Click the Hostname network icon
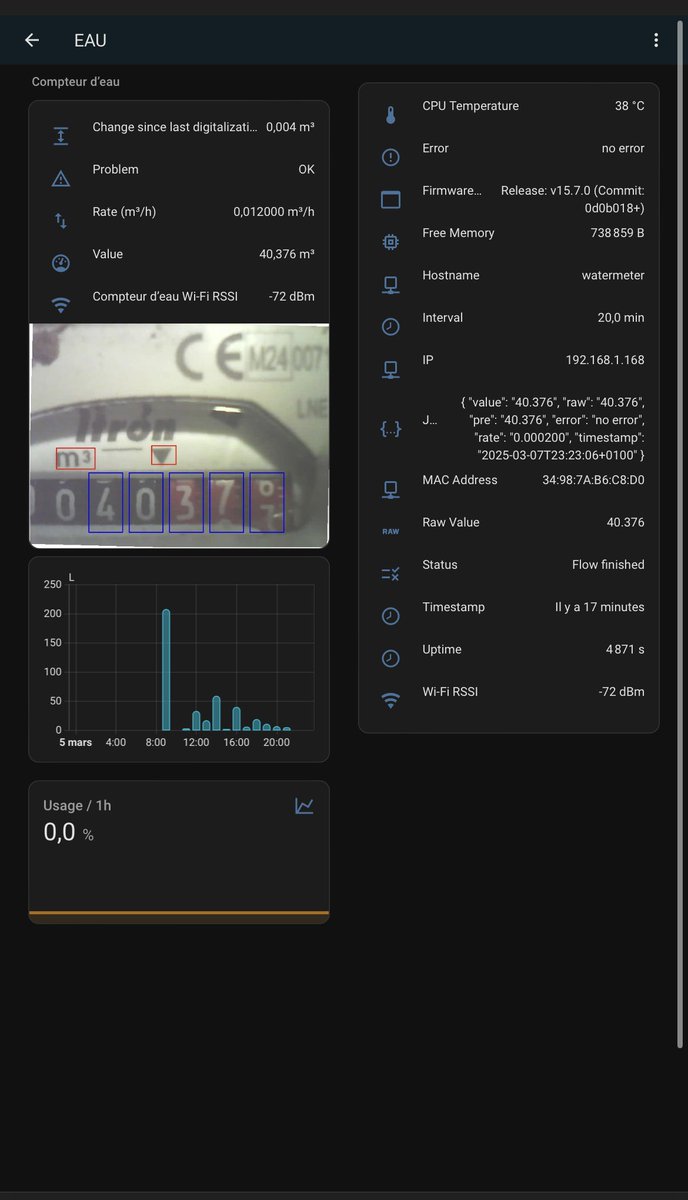Viewport: 688px width, 1200px height. [x=391, y=285]
